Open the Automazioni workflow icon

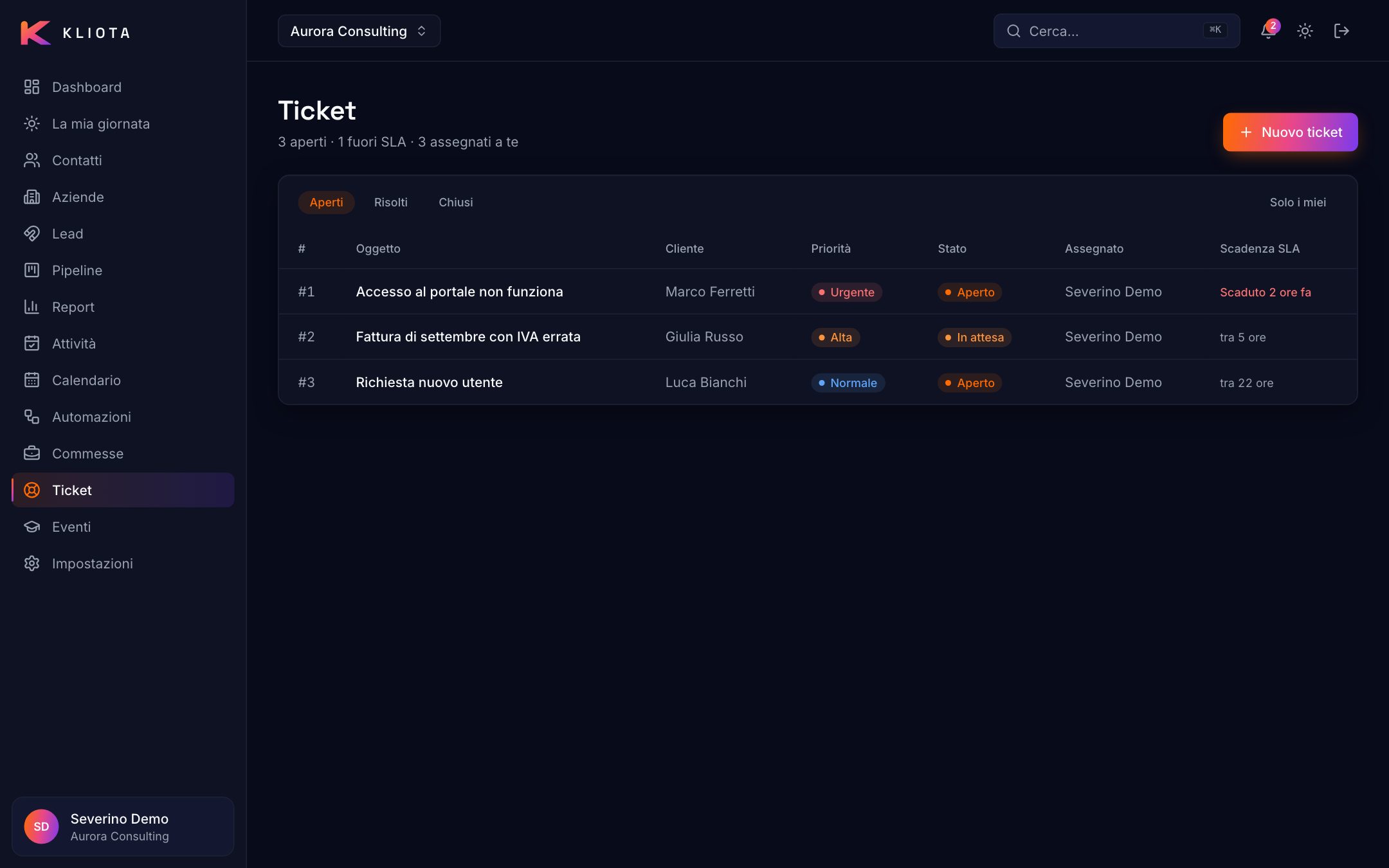tap(32, 417)
